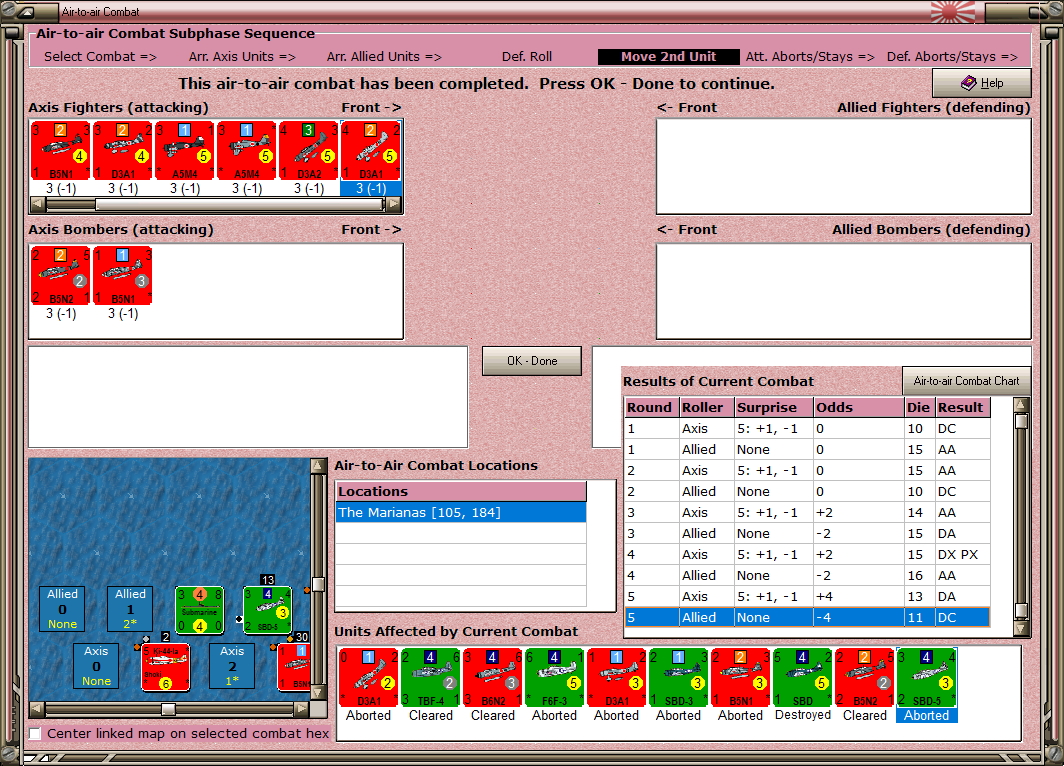Click the B6N2 Cleared unit counter
The width and height of the screenshot is (1064, 766).
click(493, 677)
